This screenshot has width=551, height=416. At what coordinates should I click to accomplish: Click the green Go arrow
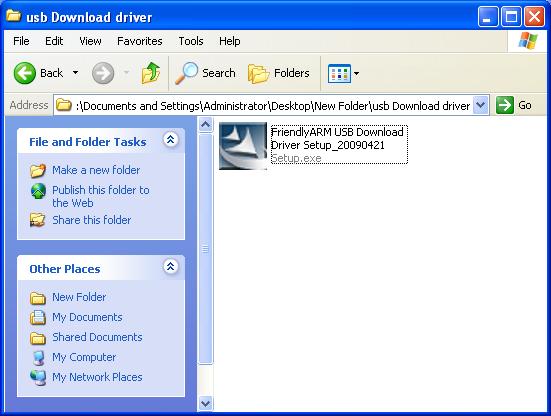(x=505, y=105)
